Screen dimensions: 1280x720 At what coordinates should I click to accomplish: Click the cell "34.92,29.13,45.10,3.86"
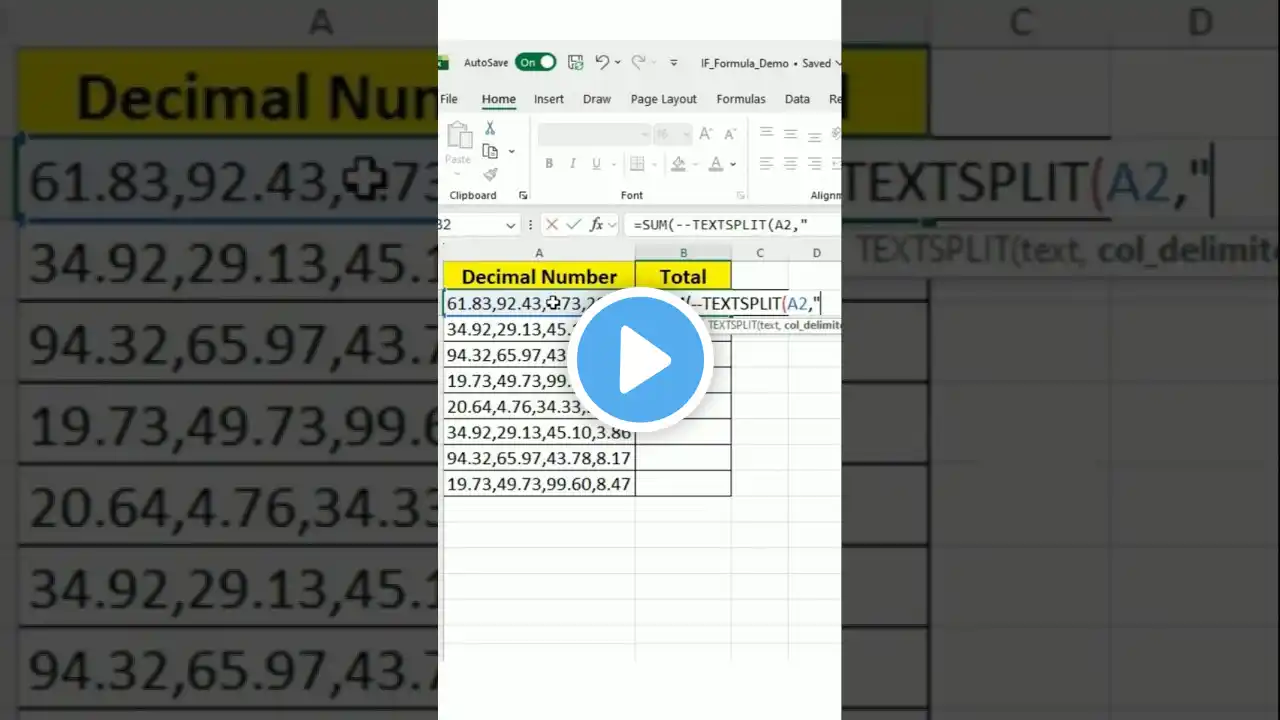click(x=539, y=432)
